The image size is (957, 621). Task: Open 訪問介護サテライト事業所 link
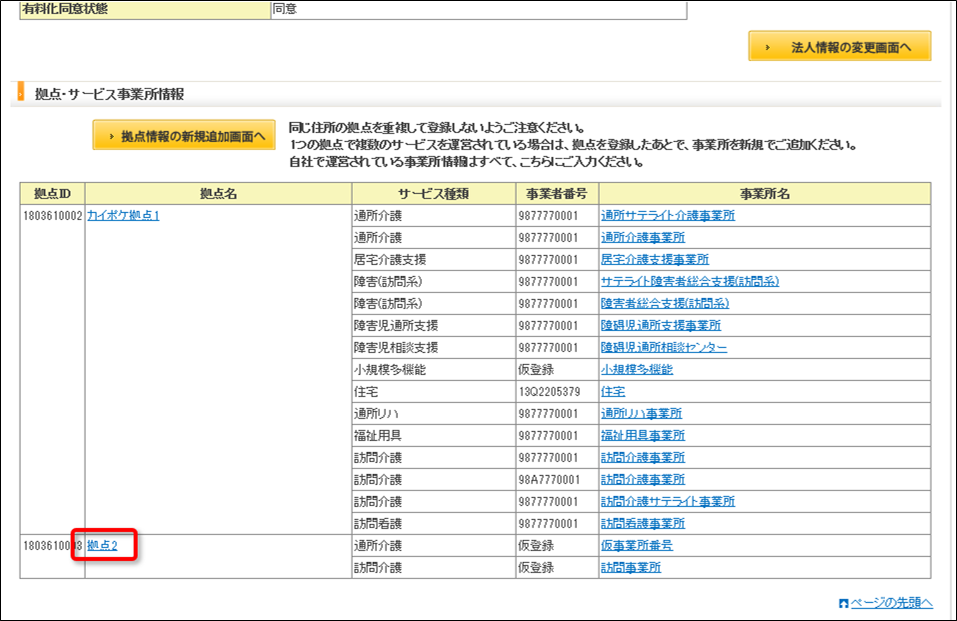(668, 501)
